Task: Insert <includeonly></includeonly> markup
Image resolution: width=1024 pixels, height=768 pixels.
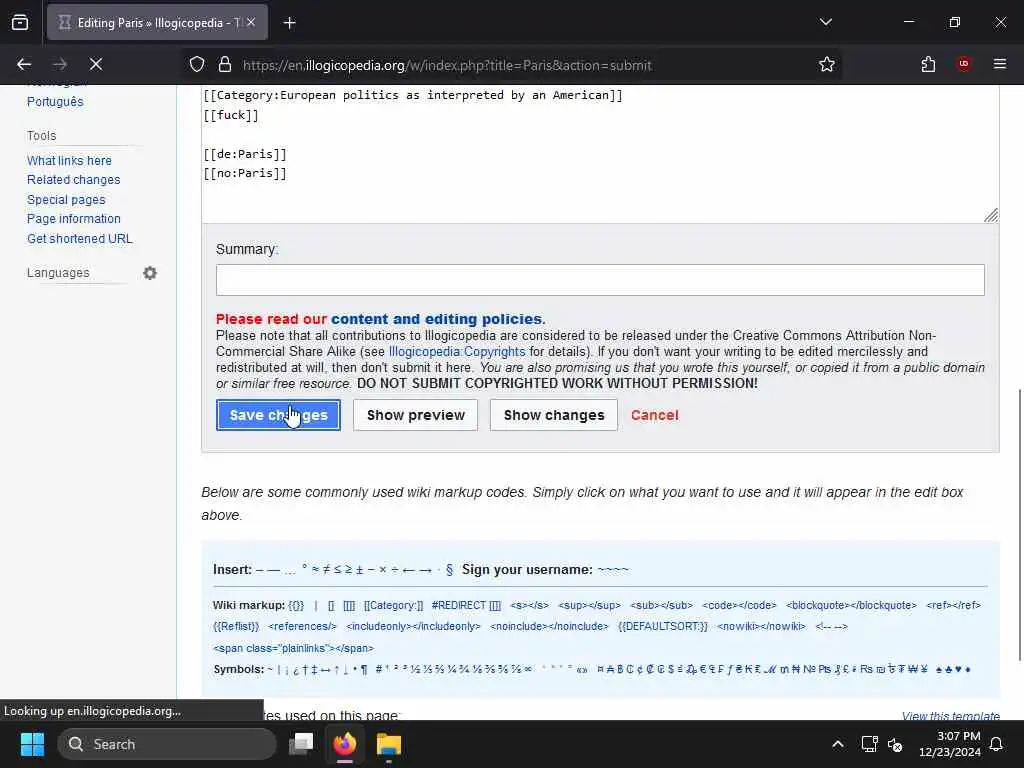Action: [x=413, y=626]
